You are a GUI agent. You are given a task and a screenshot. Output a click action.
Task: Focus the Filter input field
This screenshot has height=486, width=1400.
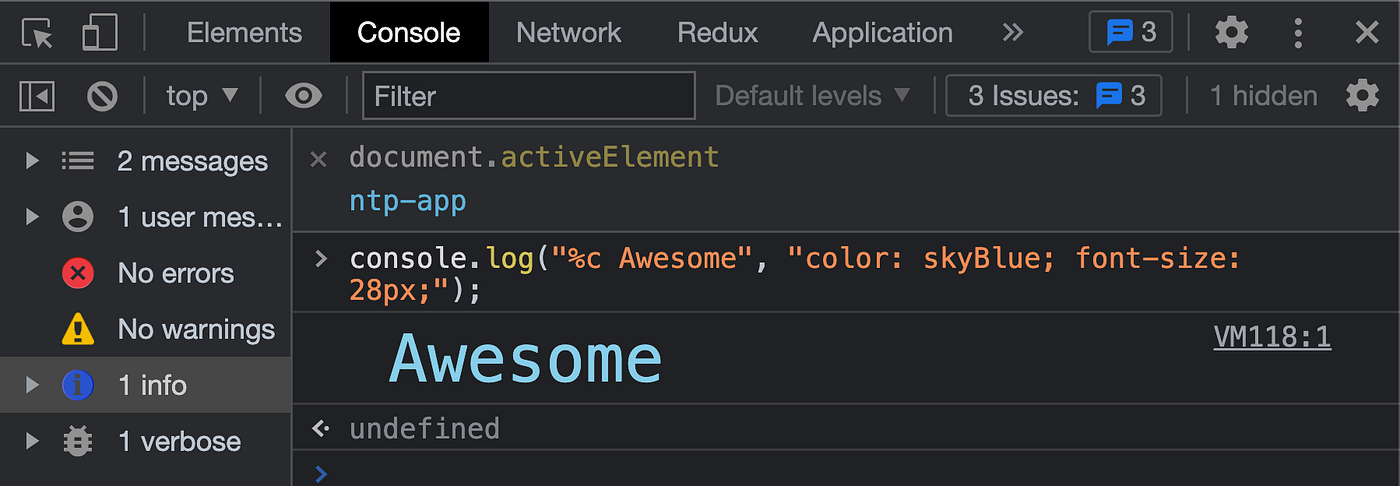[x=529, y=96]
